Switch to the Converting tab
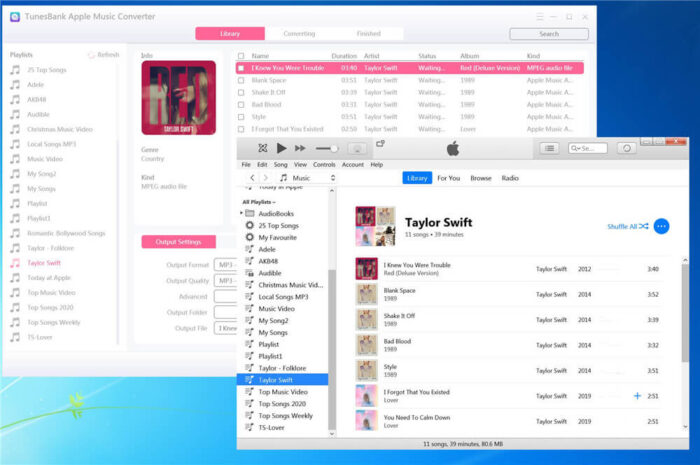 [299, 33]
